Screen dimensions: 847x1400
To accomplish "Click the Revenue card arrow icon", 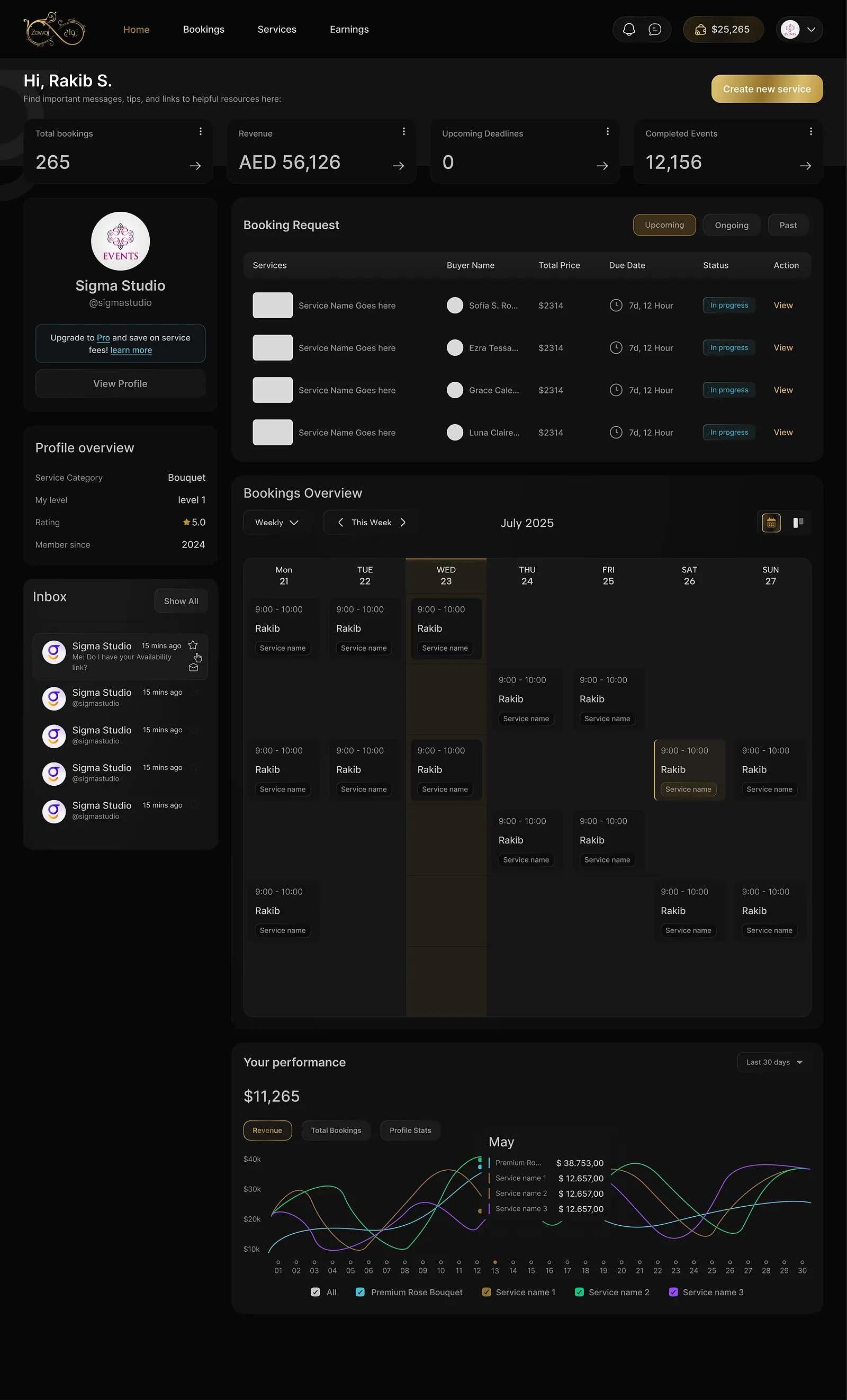I will [x=399, y=166].
